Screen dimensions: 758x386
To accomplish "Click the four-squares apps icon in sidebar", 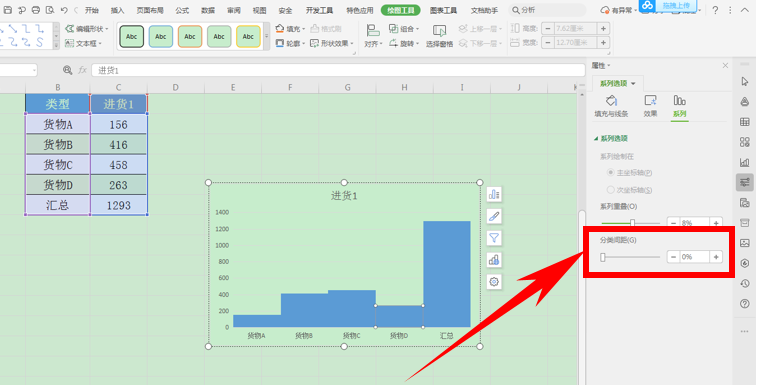I will point(744,142).
